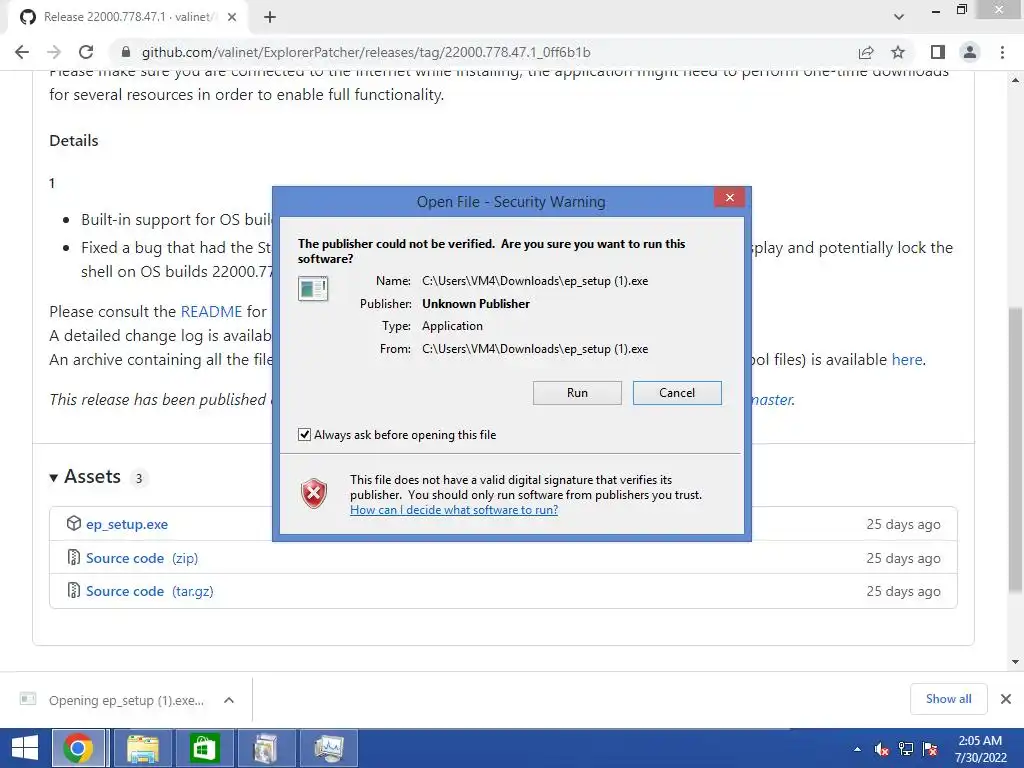Click the network tray icon
Viewport: 1024px width, 768px height.
click(906, 749)
